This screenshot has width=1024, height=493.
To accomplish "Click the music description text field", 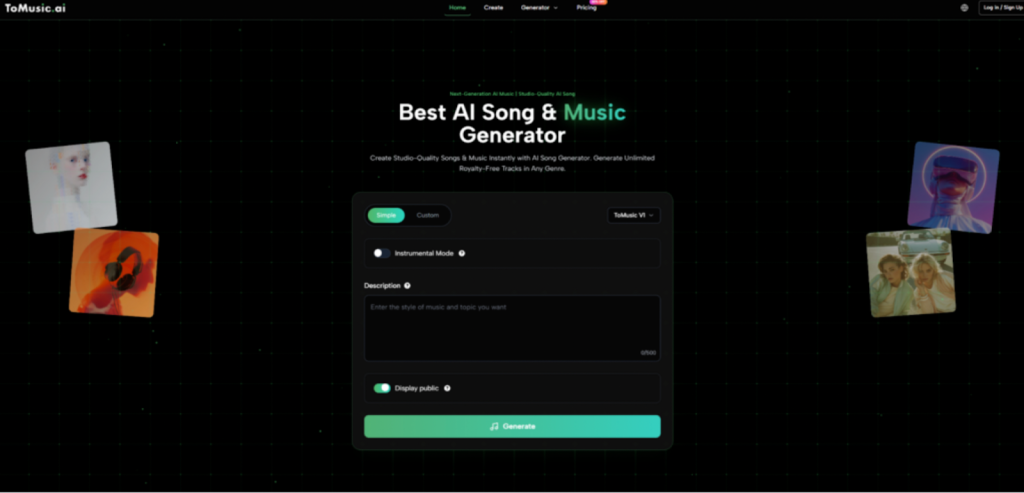I will tap(512, 328).
